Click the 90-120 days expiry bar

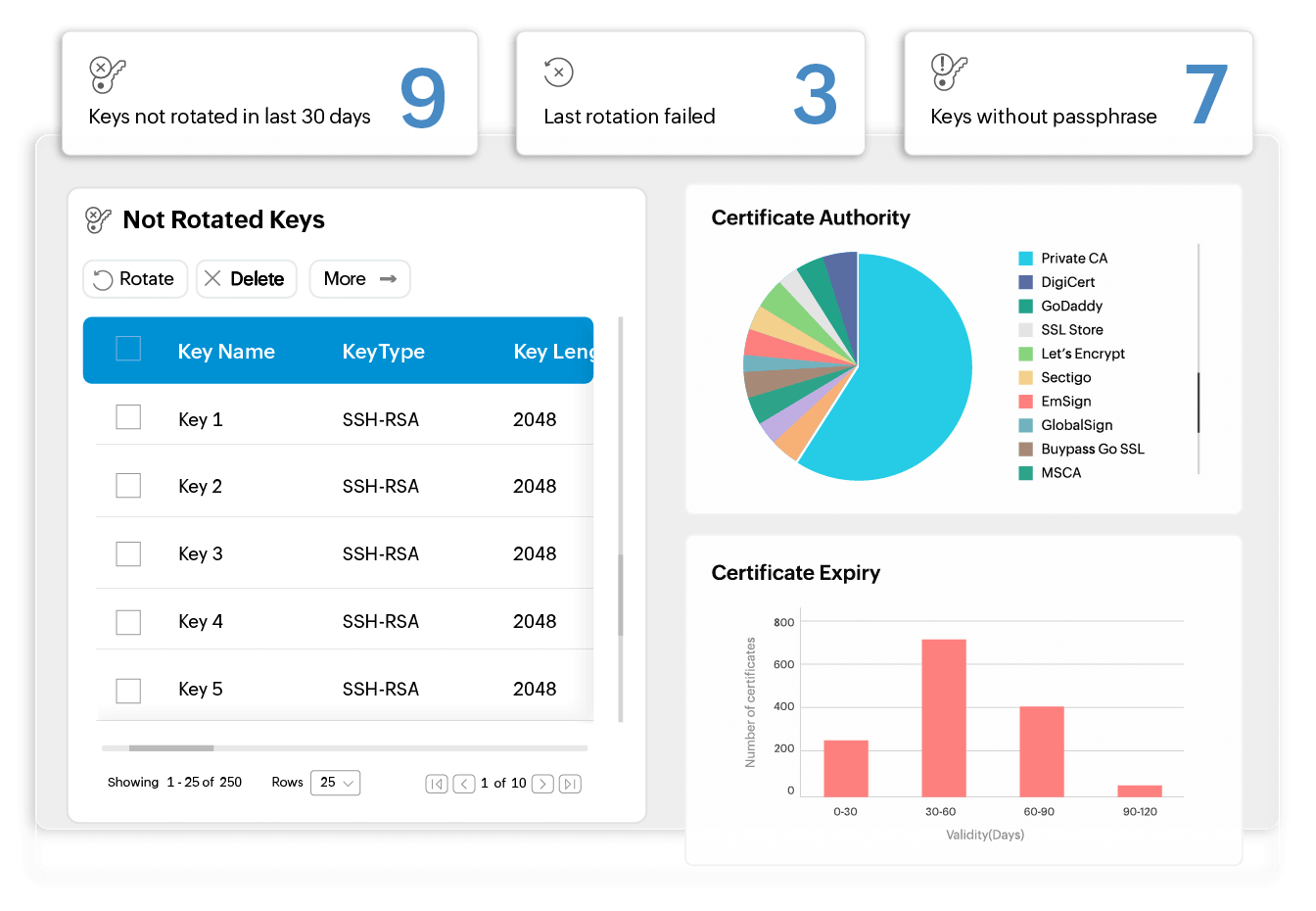point(1140,791)
